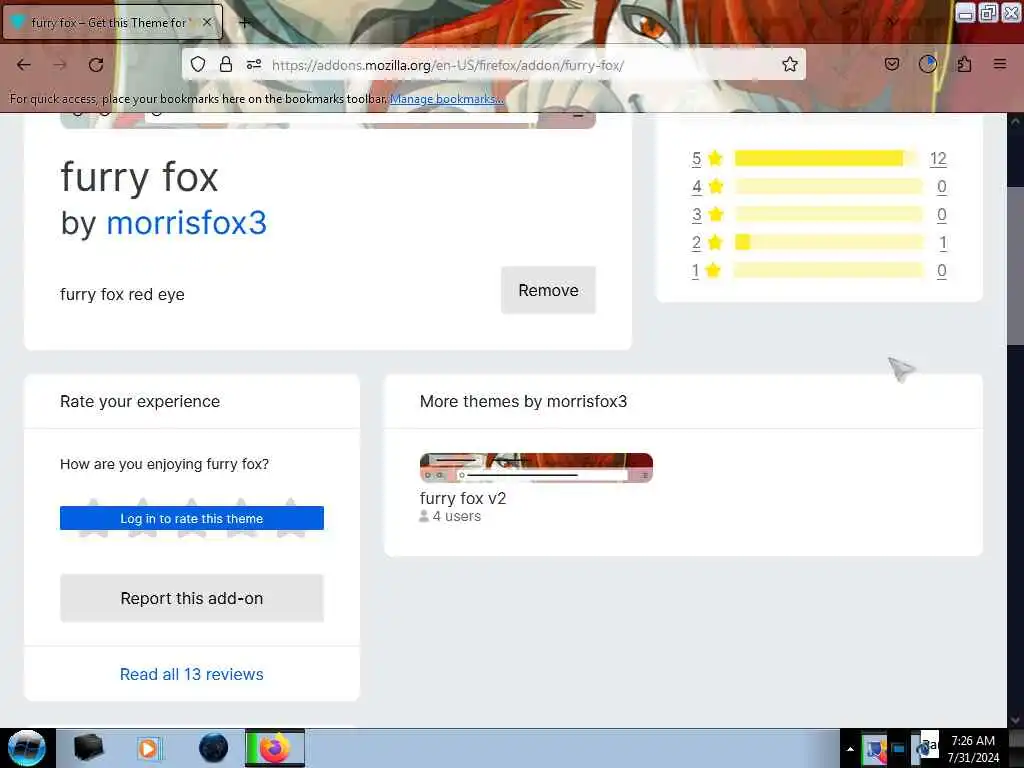The height and width of the screenshot is (768, 1024).
Task: Open author morrisfox3 profile link
Action: click(187, 223)
